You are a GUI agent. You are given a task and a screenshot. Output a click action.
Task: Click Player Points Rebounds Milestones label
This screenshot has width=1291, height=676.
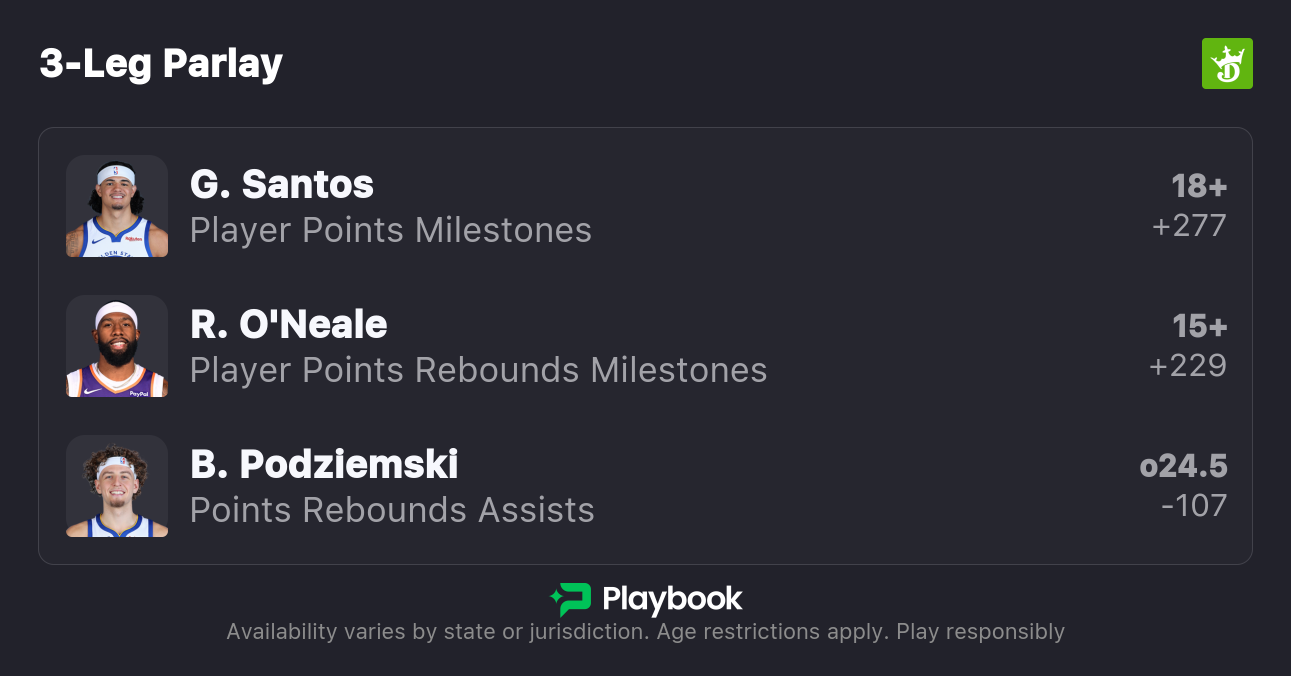[x=478, y=371]
